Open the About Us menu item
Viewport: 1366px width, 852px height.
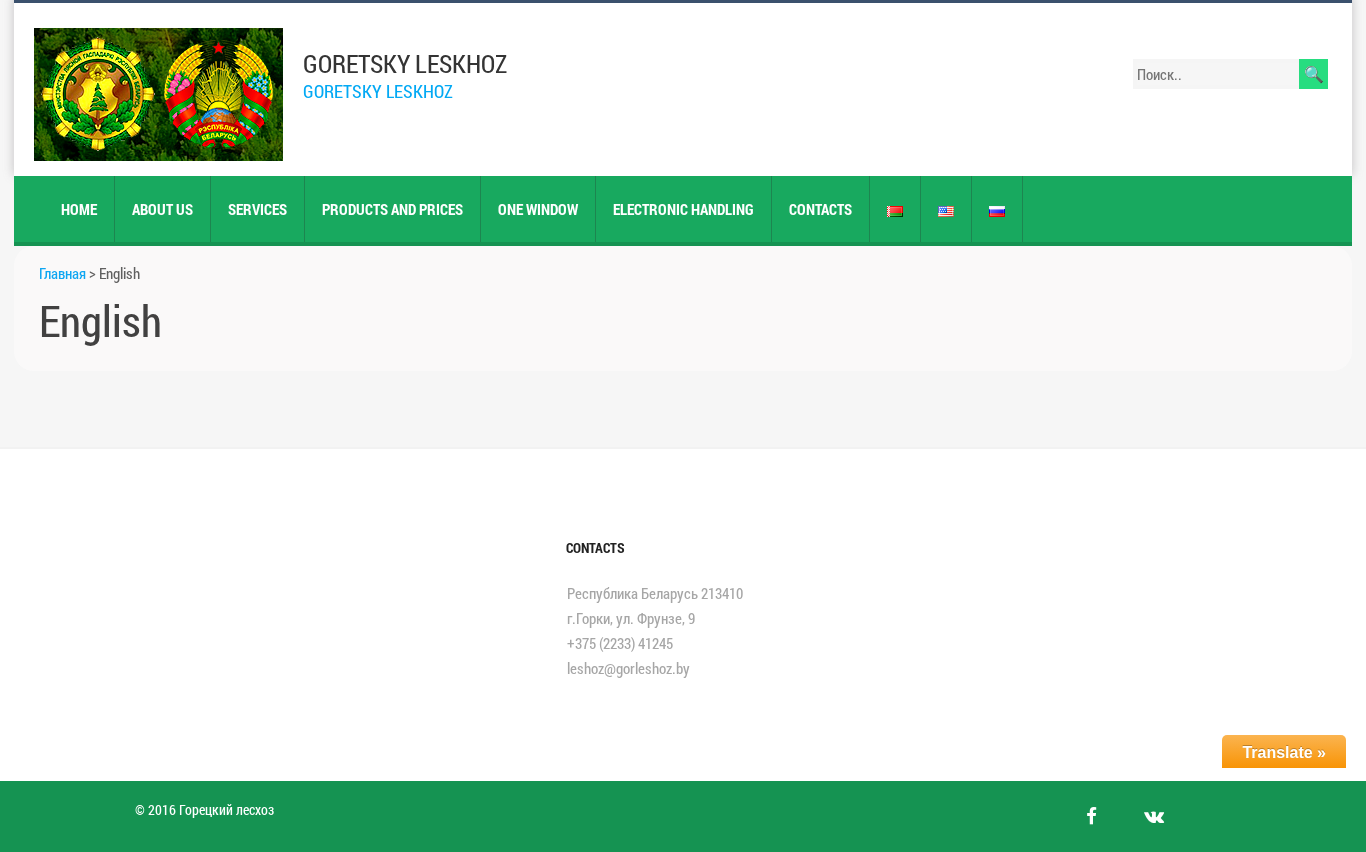162,209
